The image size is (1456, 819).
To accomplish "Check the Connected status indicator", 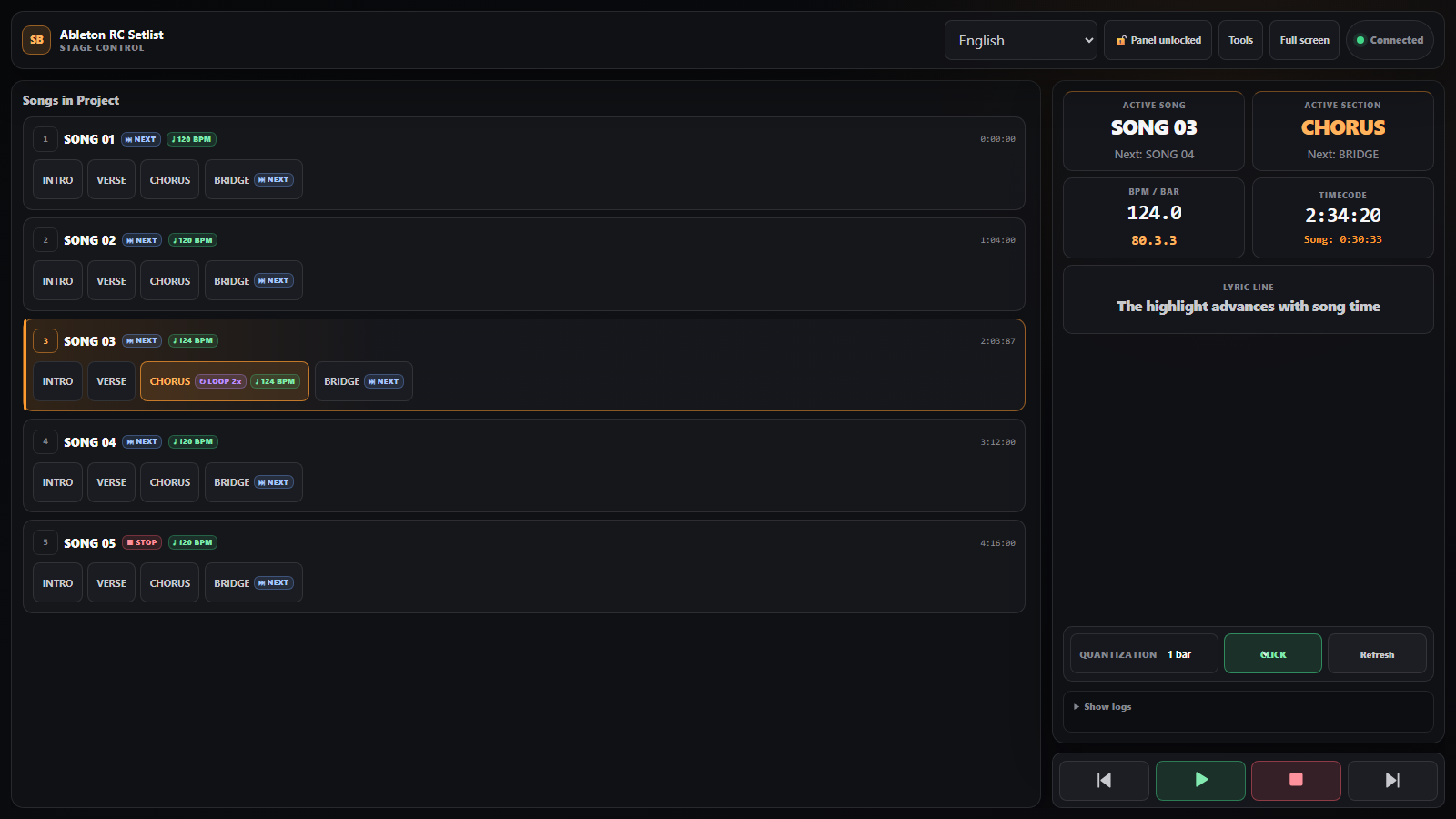I will pyautogui.click(x=1390, y=40).
